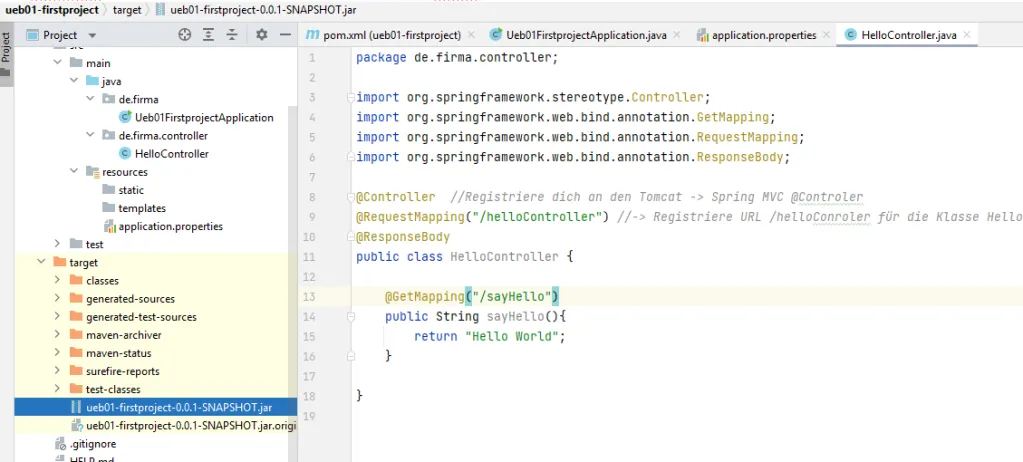Collapse the de.firma package
This screenshot has width=1023, height=462.
pos(90,99)
